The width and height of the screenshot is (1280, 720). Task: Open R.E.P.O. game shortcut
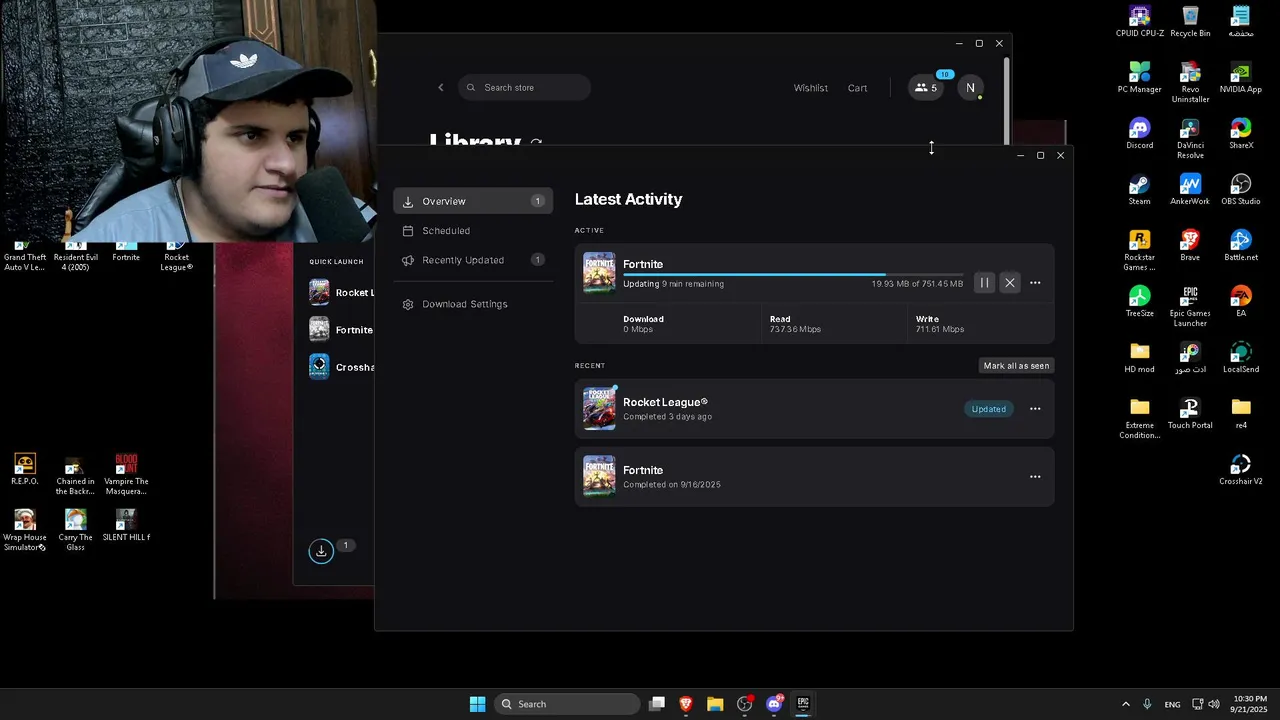25,470
